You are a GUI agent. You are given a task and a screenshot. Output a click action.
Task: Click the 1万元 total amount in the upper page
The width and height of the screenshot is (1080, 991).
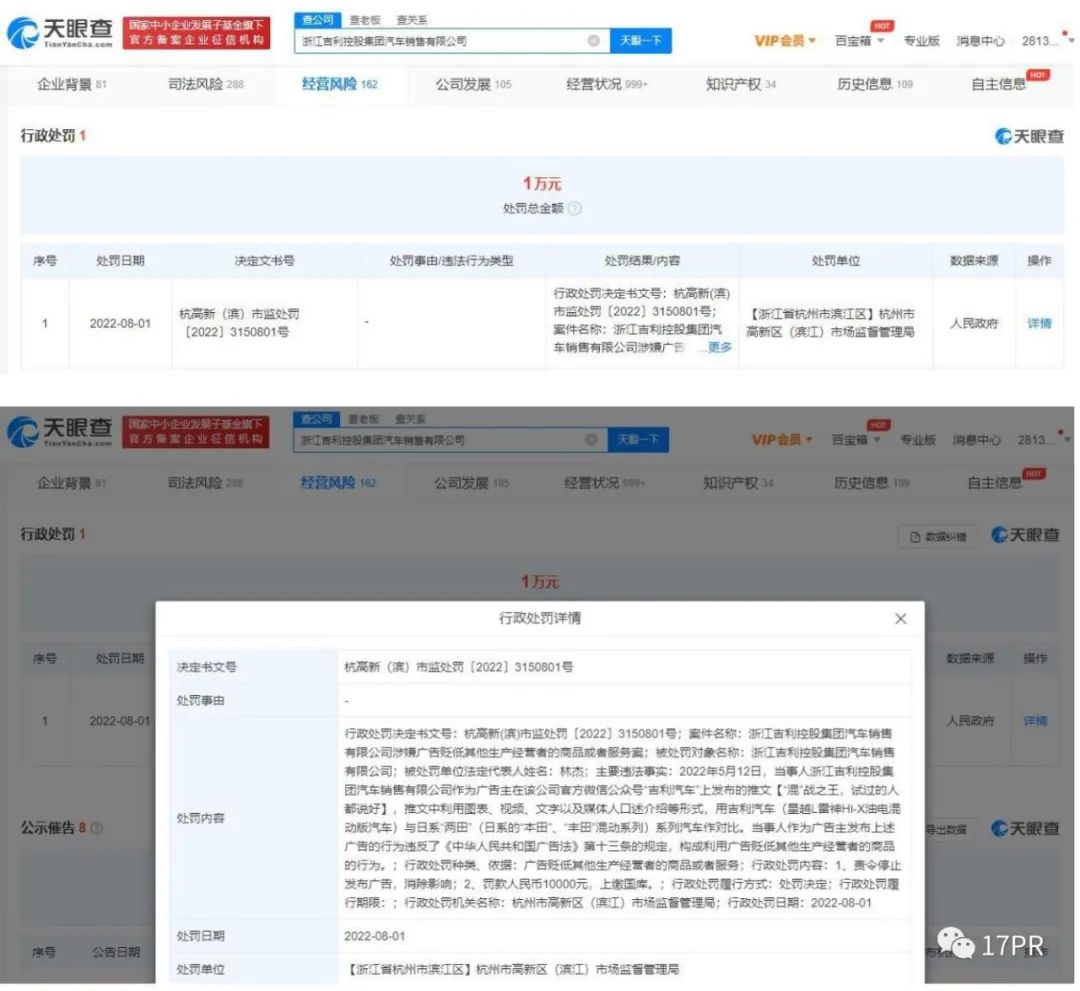(x=542, y=183)
